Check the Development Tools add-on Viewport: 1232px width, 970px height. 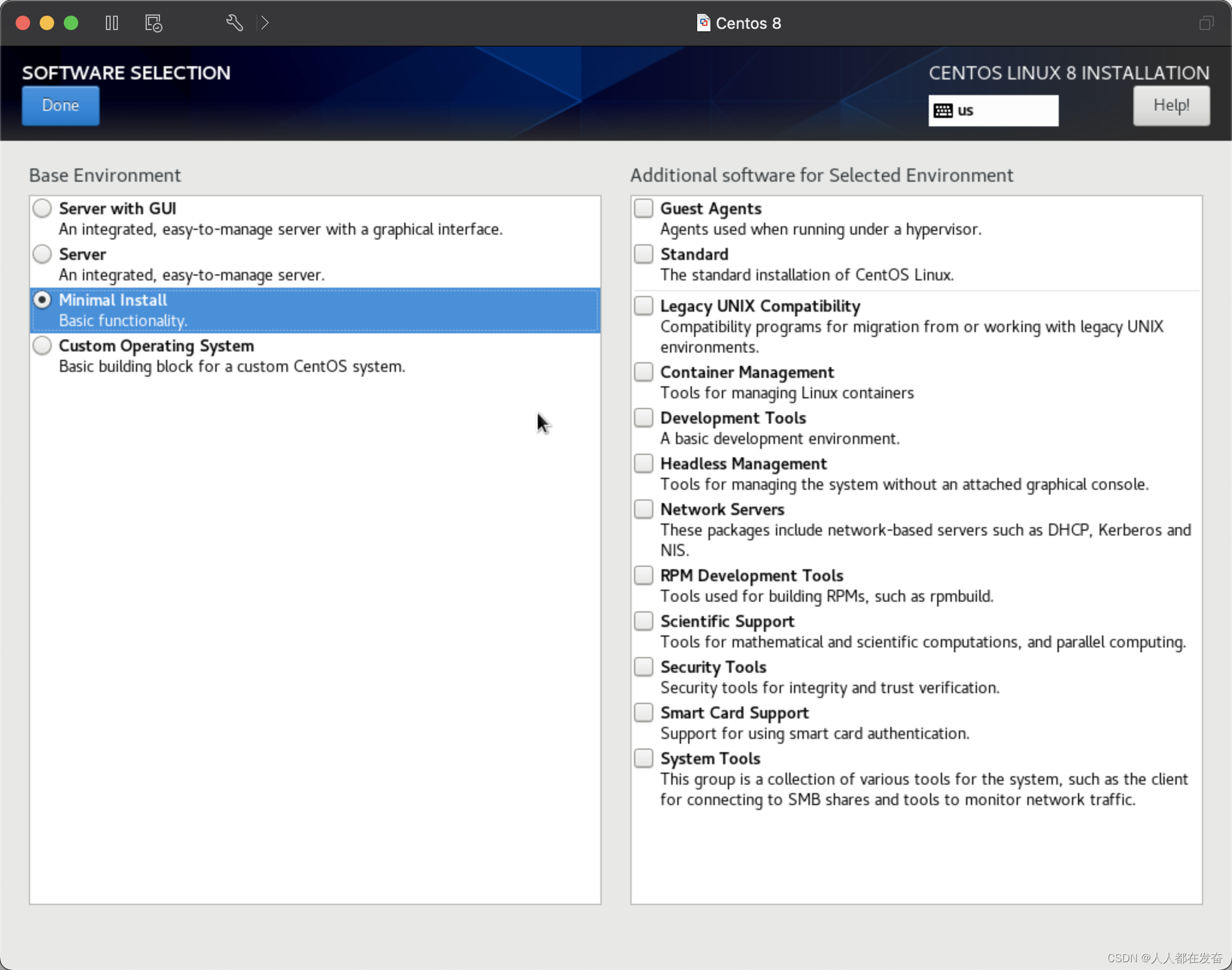point(644,418)
